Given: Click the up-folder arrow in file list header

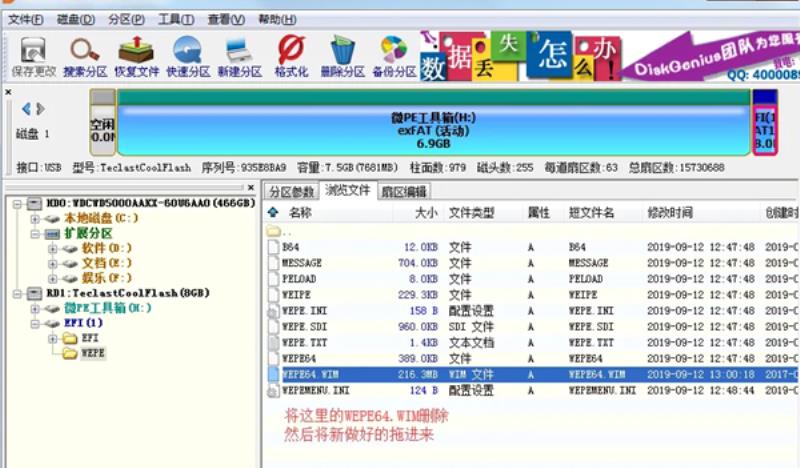Looking at the screenshot, I should pyautogui.click(x=273, y=212).
